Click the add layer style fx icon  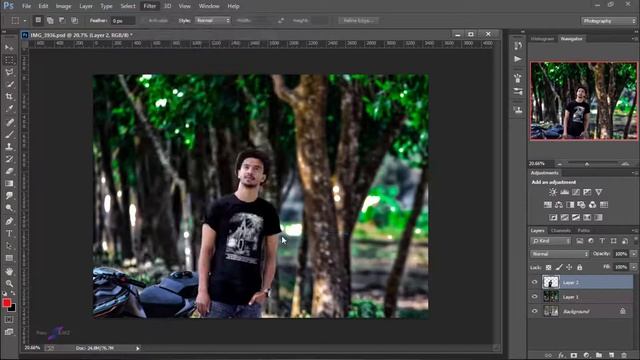point(561,356)
